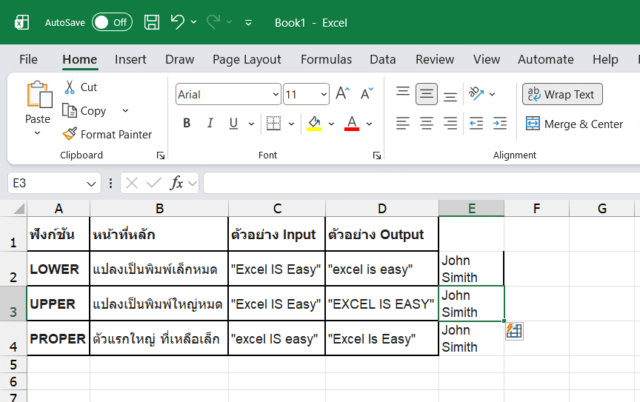Open the Automate tab
The width and height of the screenshot is (640, 402).
click(x=546, y=60)
